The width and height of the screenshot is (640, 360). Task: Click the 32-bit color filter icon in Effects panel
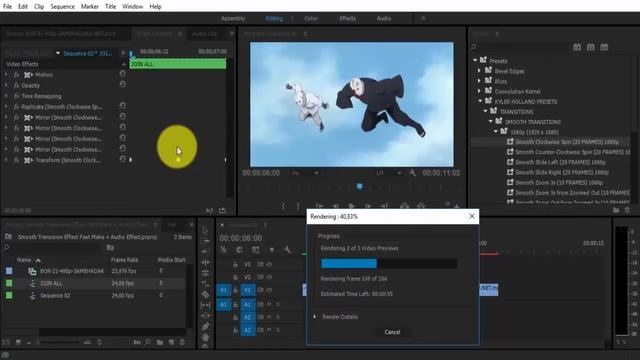(x=591, y=47)
